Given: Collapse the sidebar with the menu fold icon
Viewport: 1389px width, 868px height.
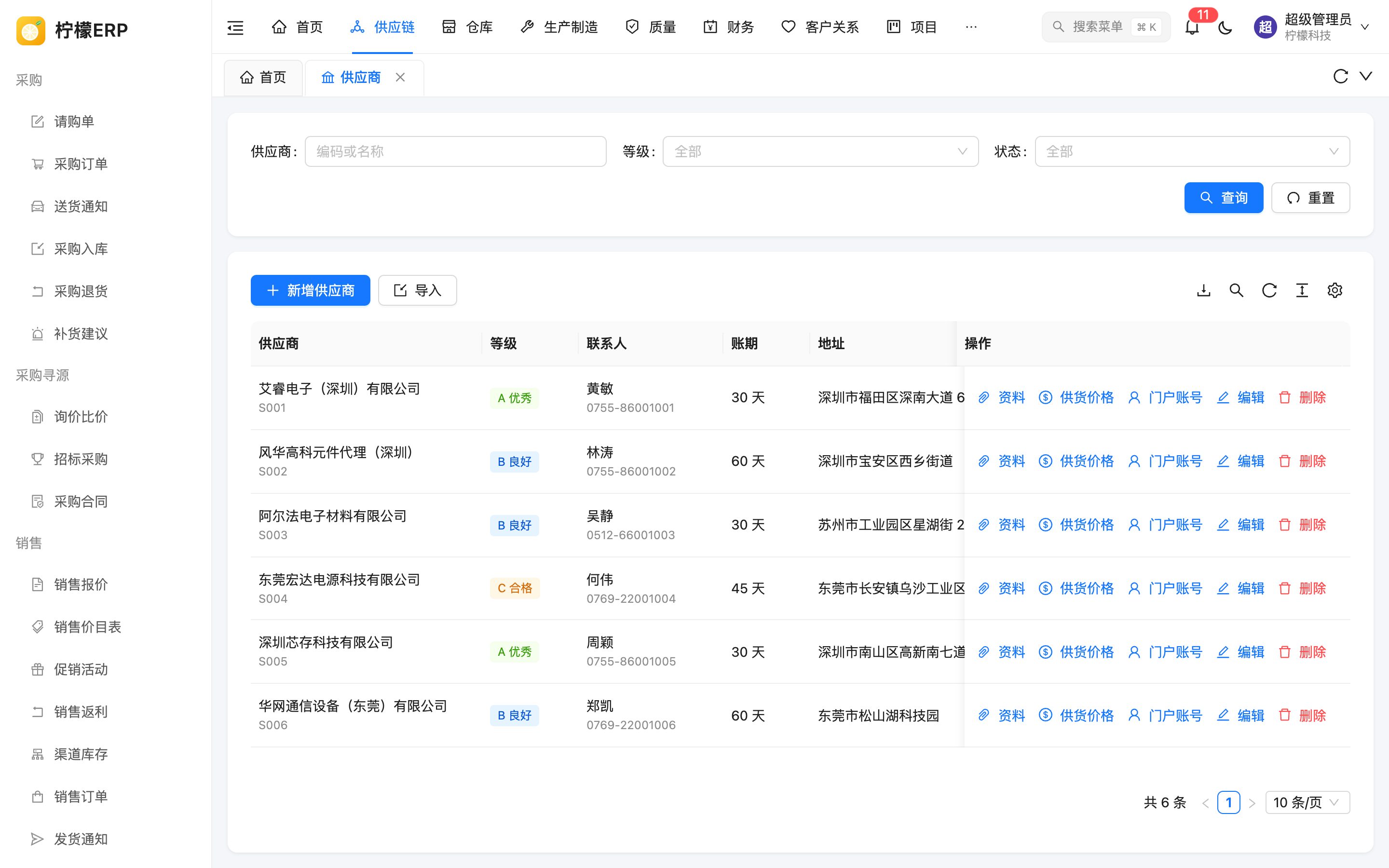Looking at the screenshot, I should coord(235,27).
